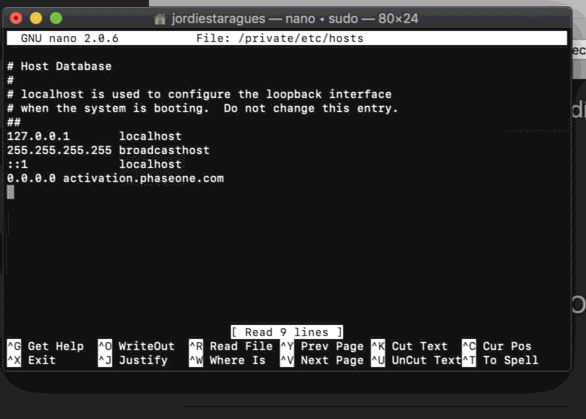Click the Justify label
This screenshot has width=586, height=419.
(x=143, y=360)
